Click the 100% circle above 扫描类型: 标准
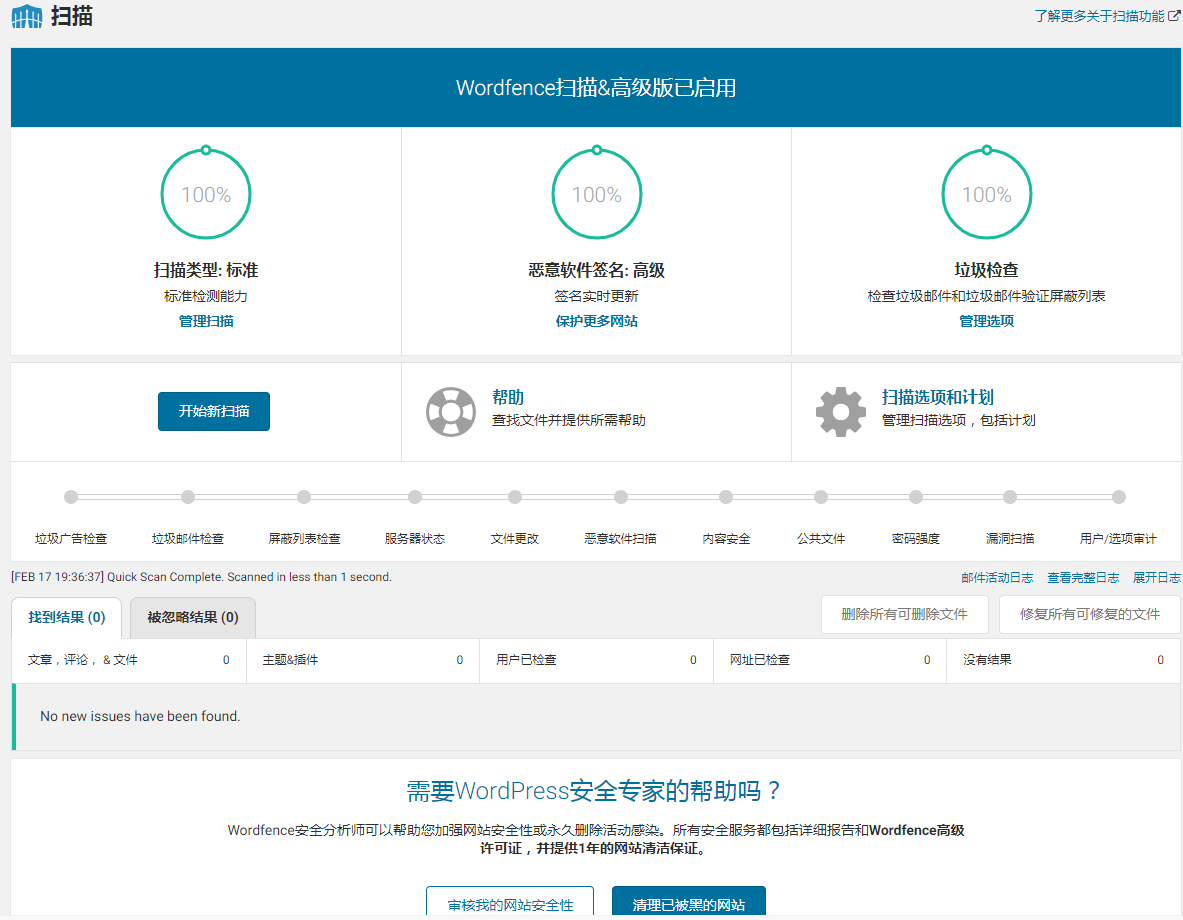 click(x=206, y=194)
